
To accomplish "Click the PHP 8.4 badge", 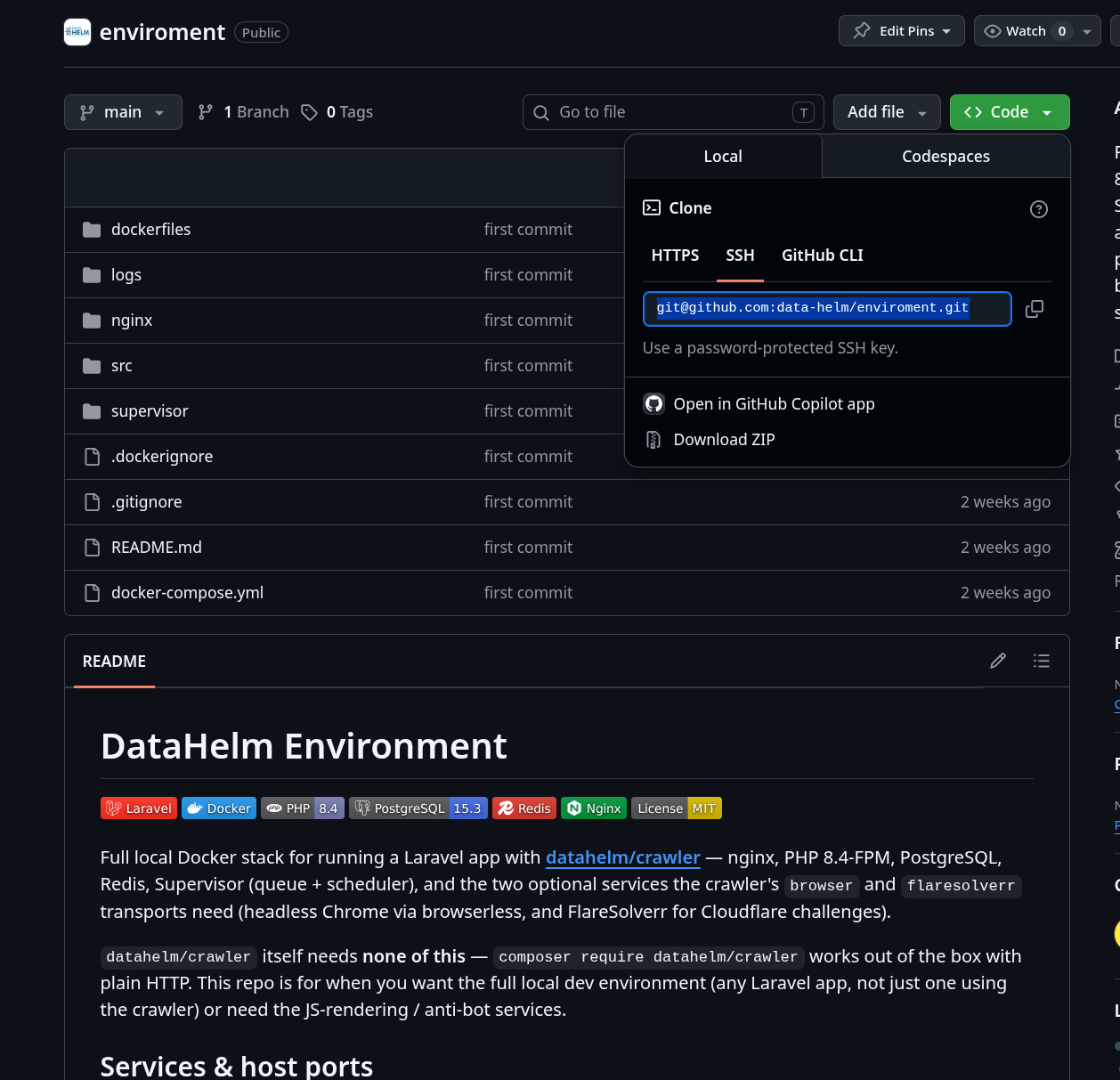I will pos(303,808).
